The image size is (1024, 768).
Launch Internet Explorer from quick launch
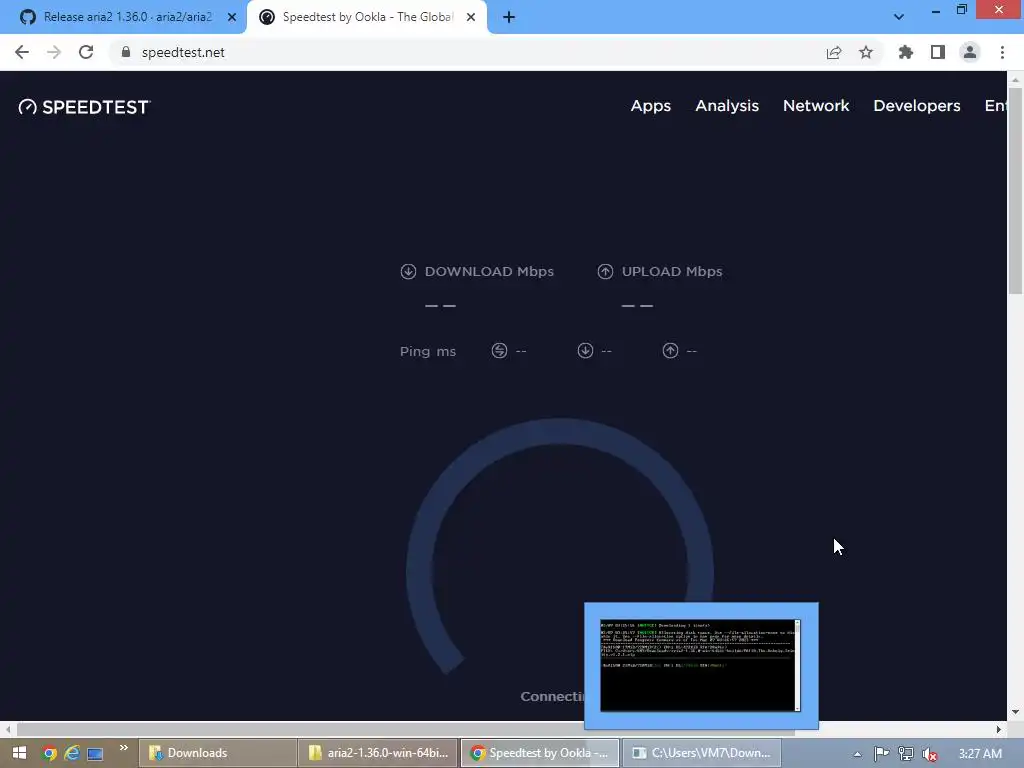(72, 753)
